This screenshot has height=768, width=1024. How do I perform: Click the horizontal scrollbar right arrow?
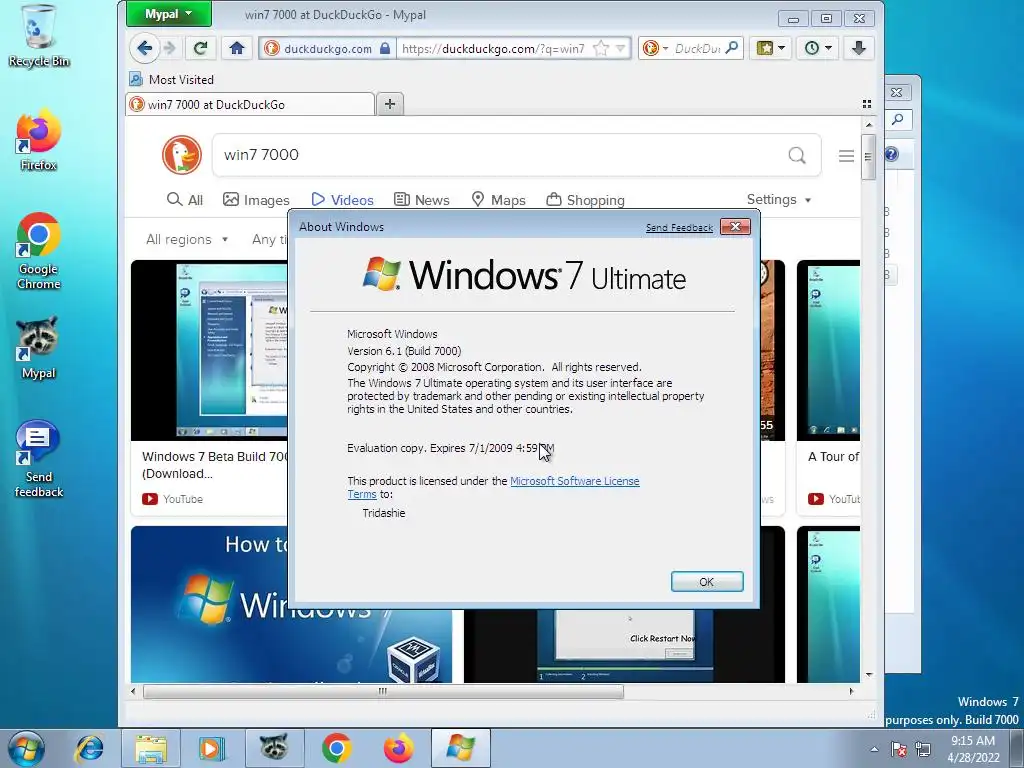[851, 691]
